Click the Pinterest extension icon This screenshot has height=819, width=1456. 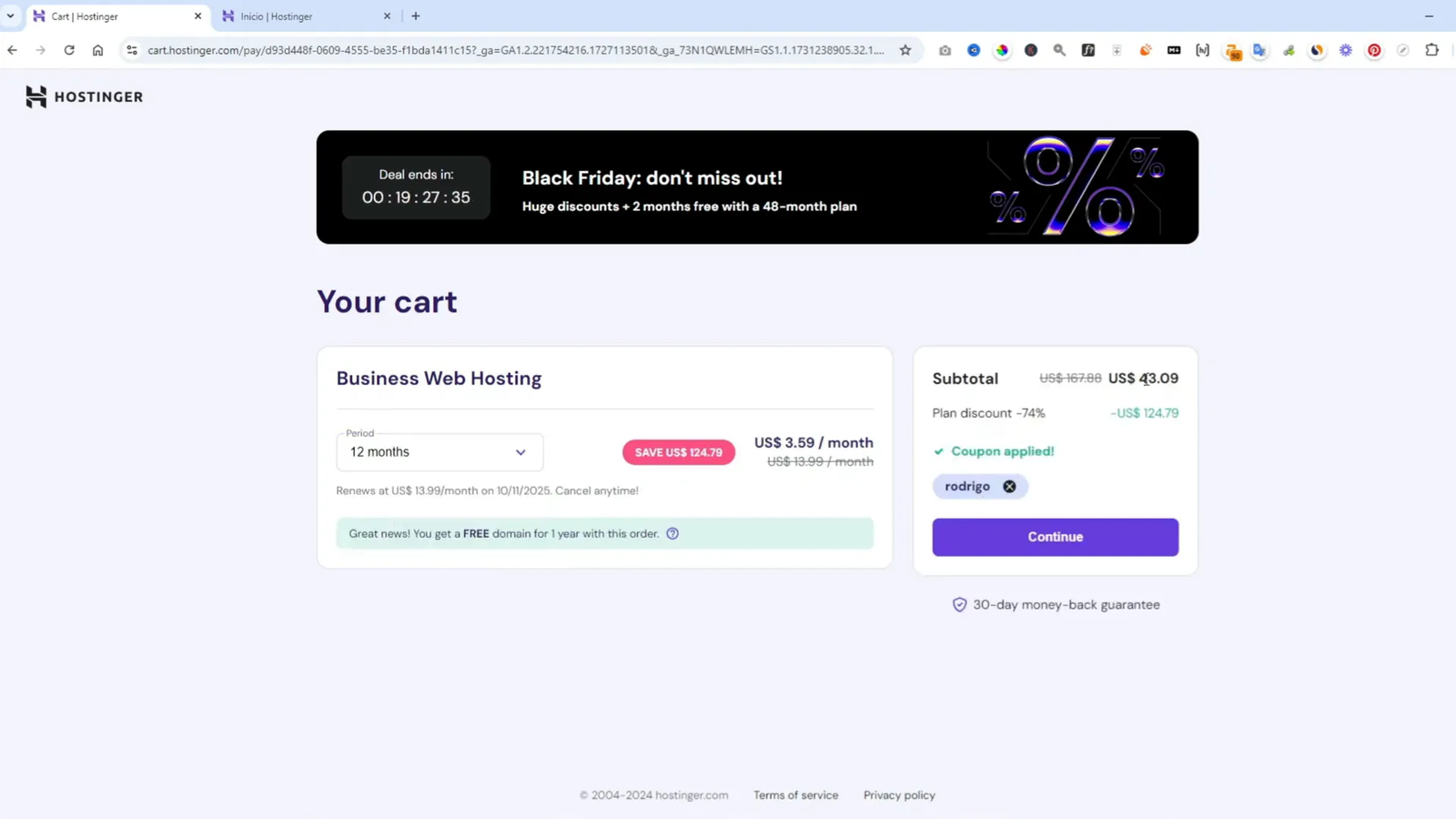tap(1374, 50)
